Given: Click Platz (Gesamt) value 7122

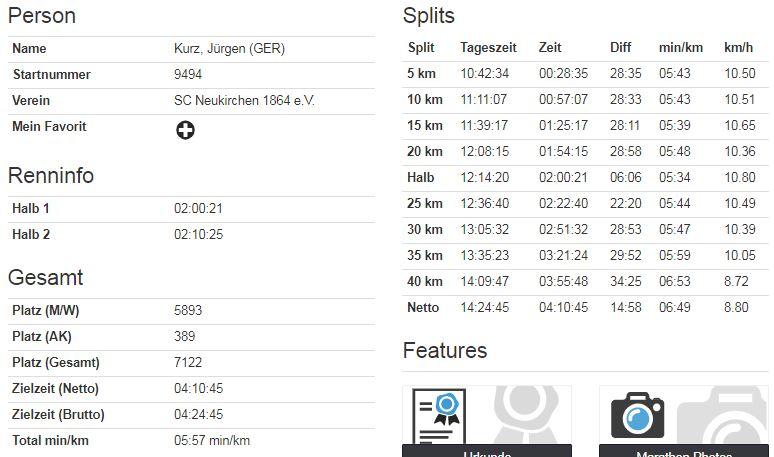Looking at the screenshot, I should [x=188, y=362].
